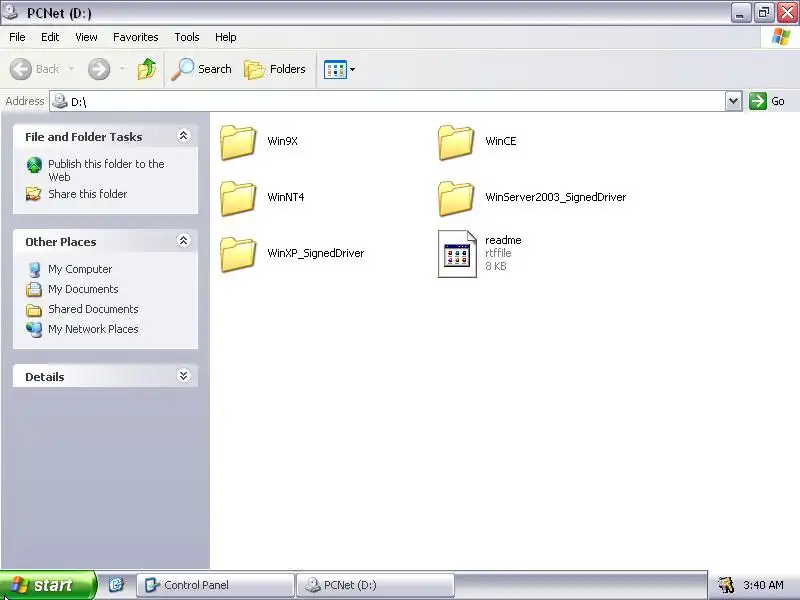Click the WinServer2003_SignedDriver folder name
This screenshot has width=800, height=600.
click(x=556, y=197)
